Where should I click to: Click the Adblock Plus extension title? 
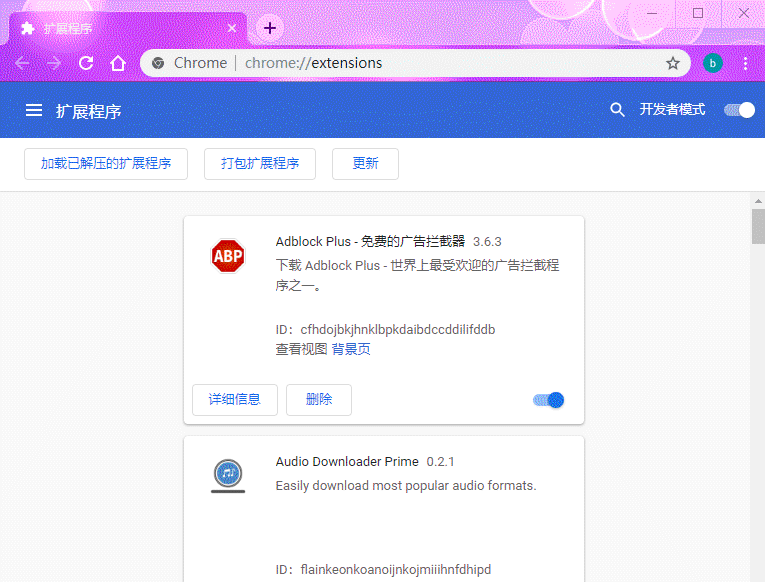[370, 241]
